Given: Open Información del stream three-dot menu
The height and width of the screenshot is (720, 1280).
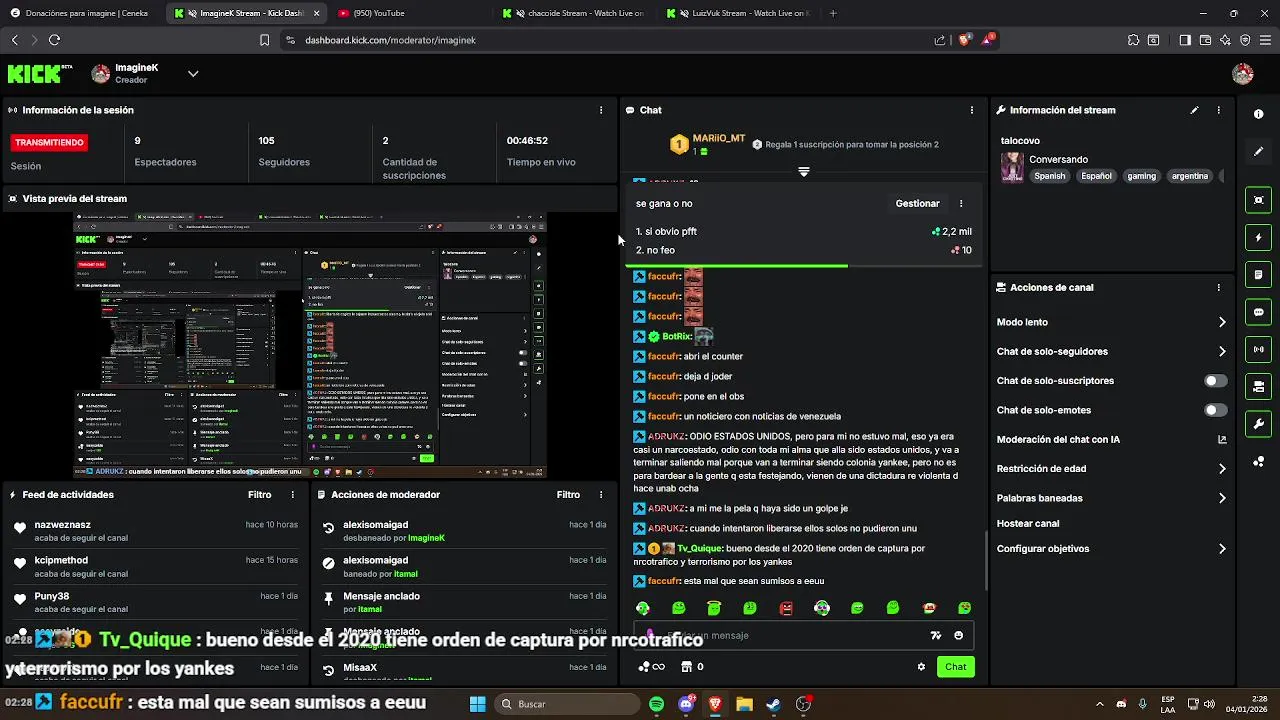Looking at the screenshot, I should [1218, 110].
